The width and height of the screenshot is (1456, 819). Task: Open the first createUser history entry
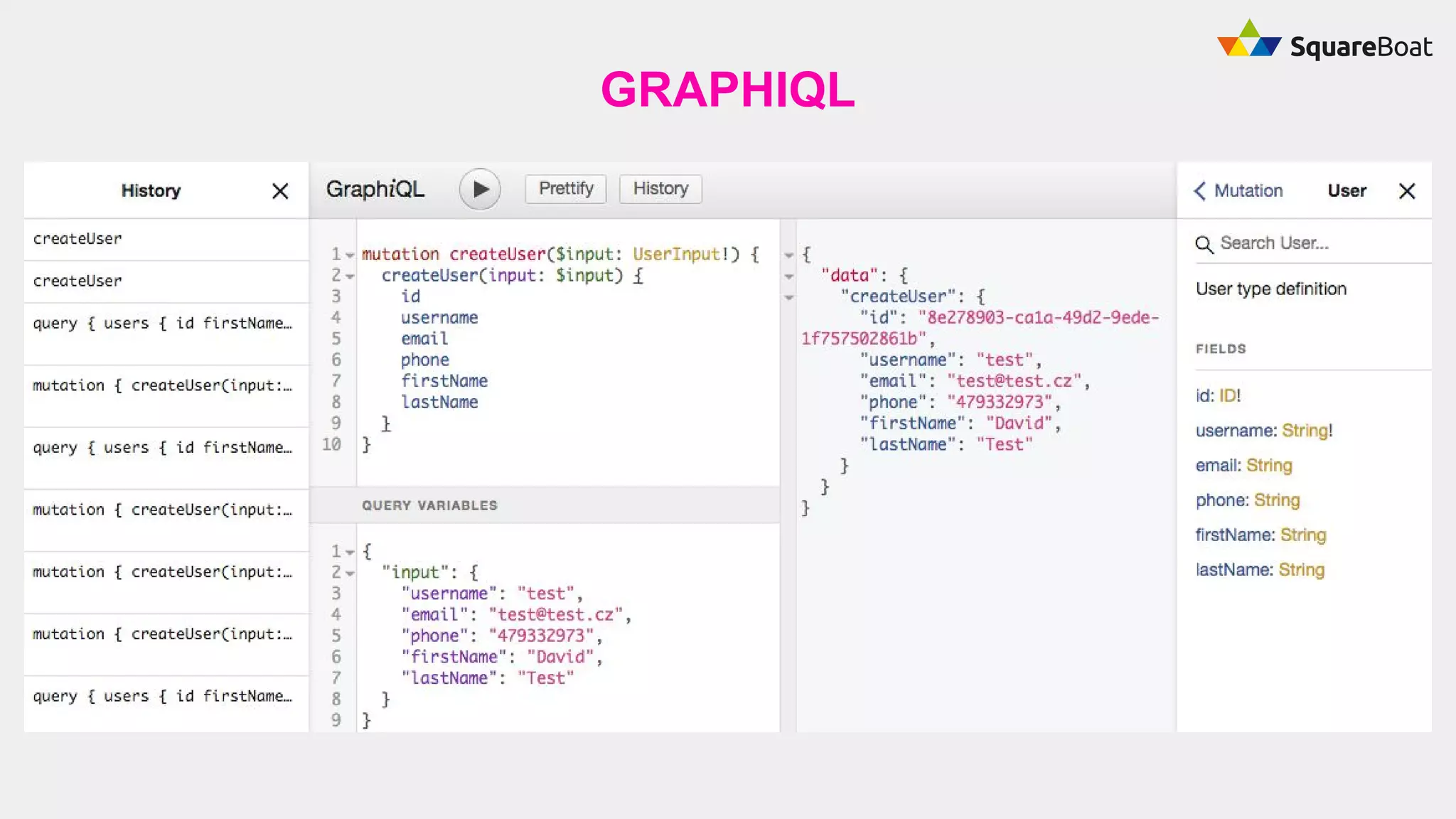tap(166, 240)
